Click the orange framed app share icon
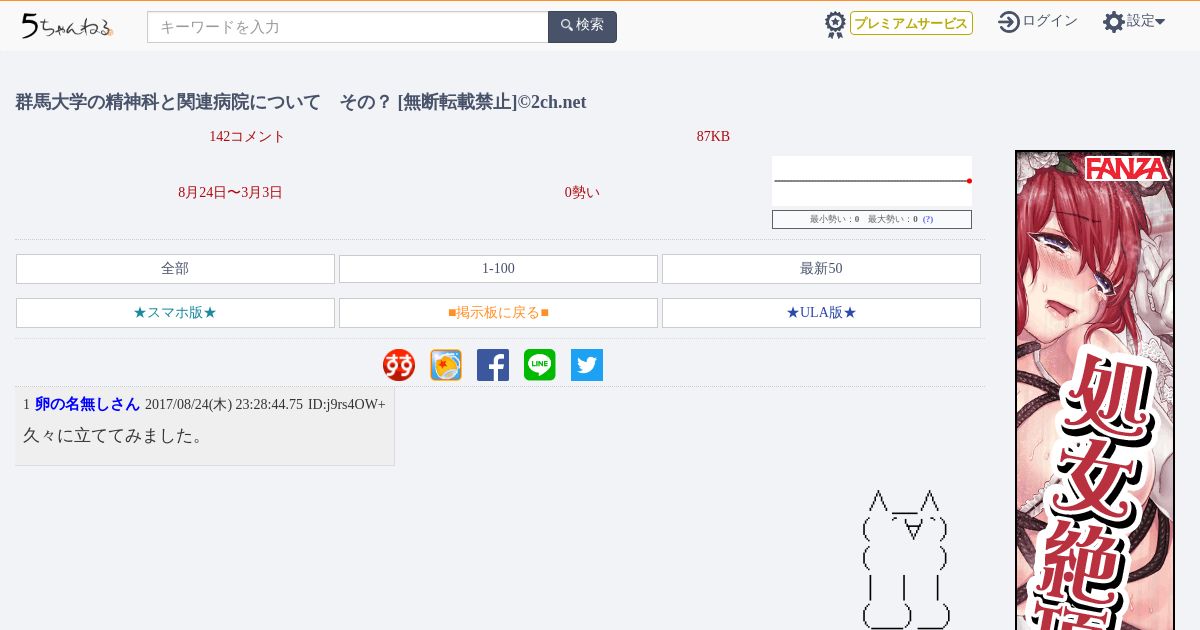Viewport: 1200px width, 630px height. coord(446,365)
